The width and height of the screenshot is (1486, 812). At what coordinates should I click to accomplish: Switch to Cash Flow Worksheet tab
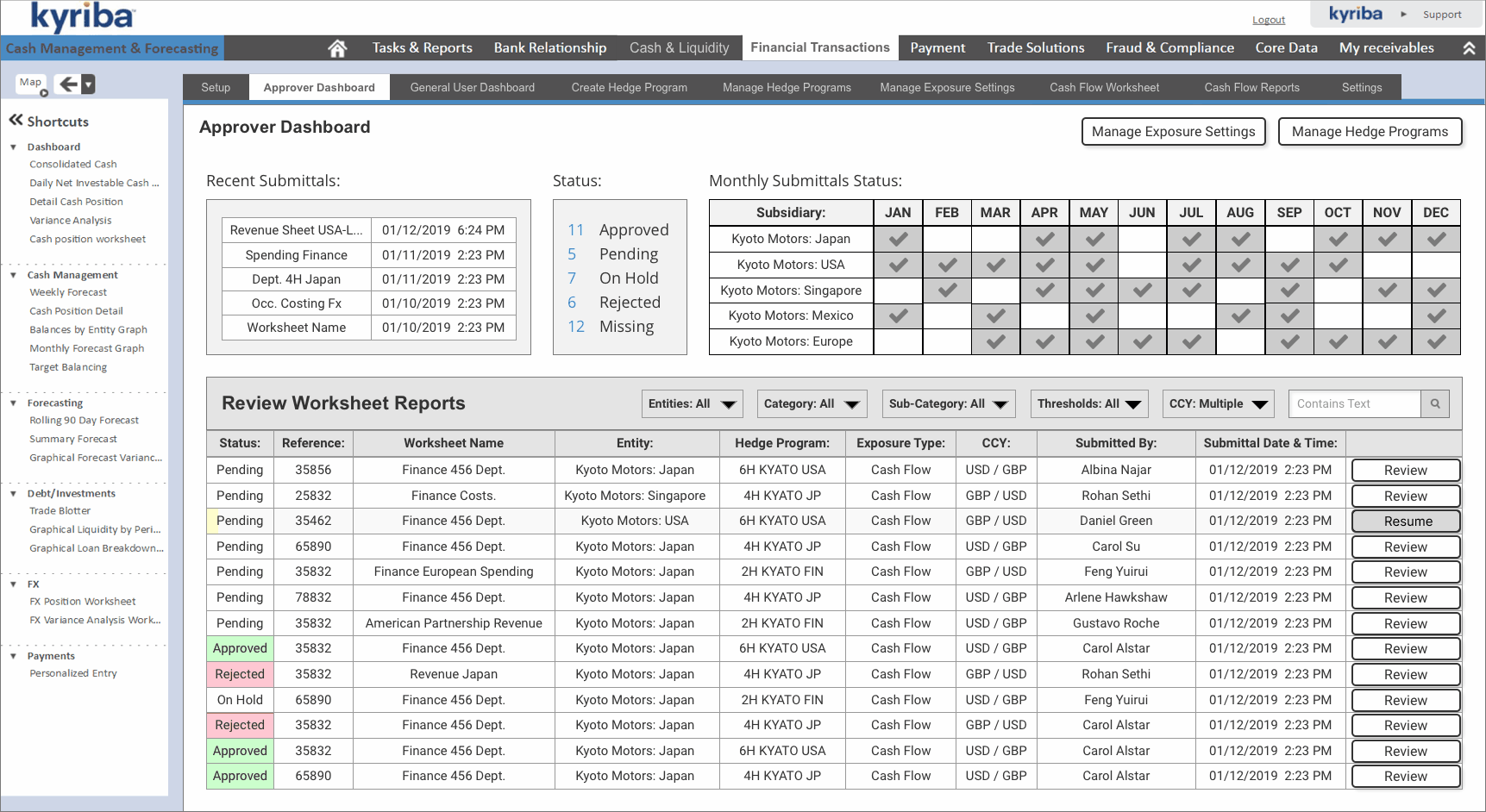click(1104, 87)
